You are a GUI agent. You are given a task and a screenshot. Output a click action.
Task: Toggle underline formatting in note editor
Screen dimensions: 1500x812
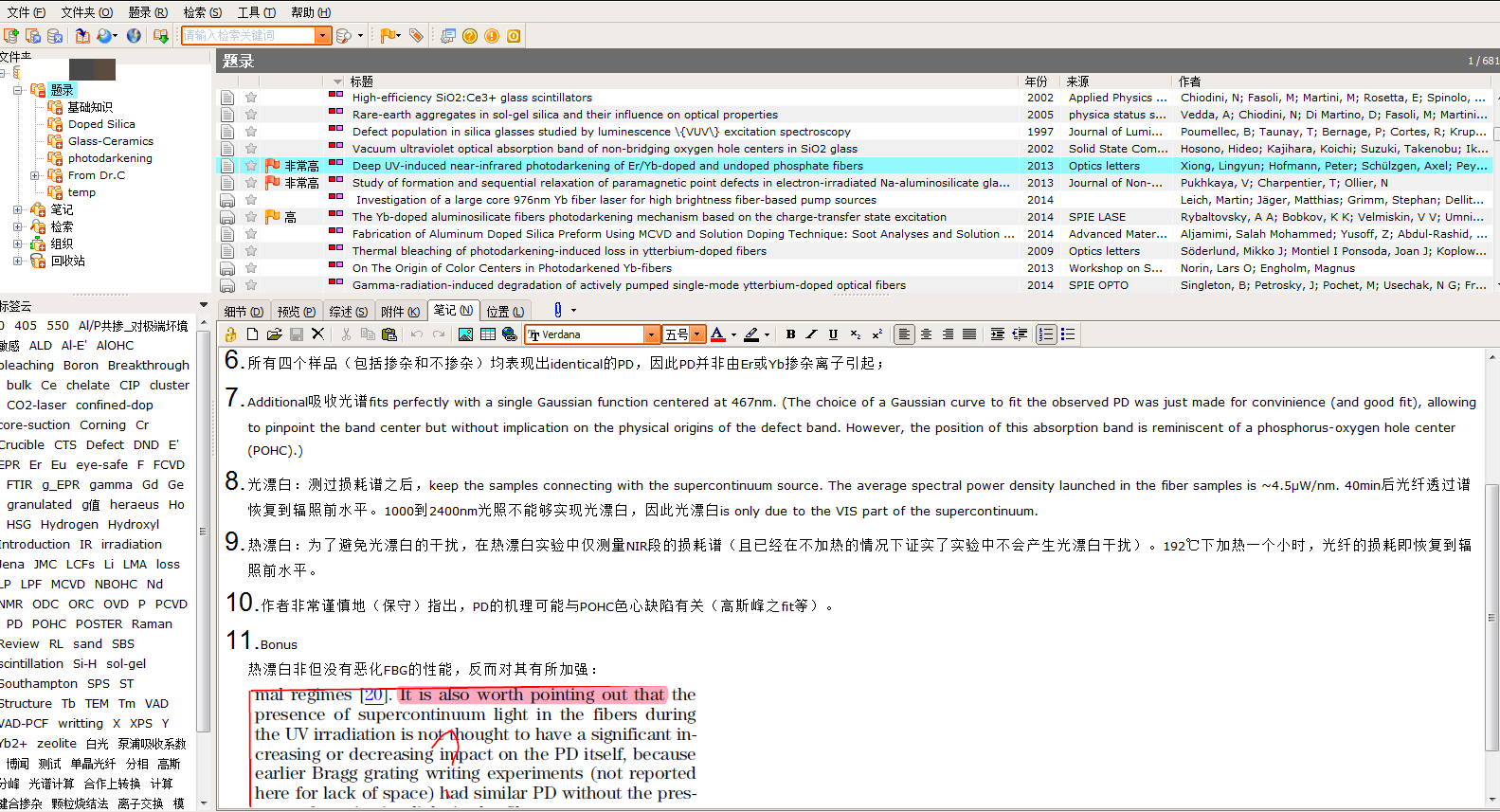pos(834,334)
